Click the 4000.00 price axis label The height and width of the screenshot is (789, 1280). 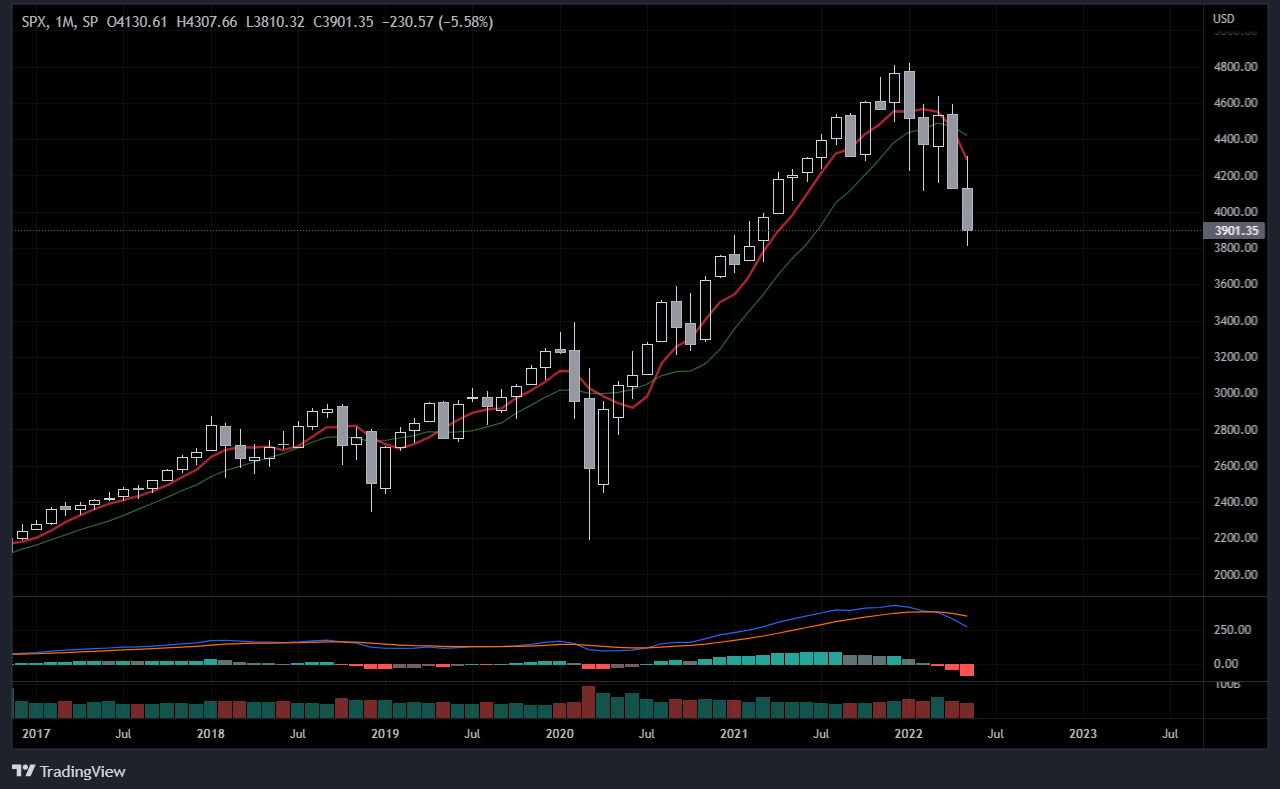pos(1236,212)
